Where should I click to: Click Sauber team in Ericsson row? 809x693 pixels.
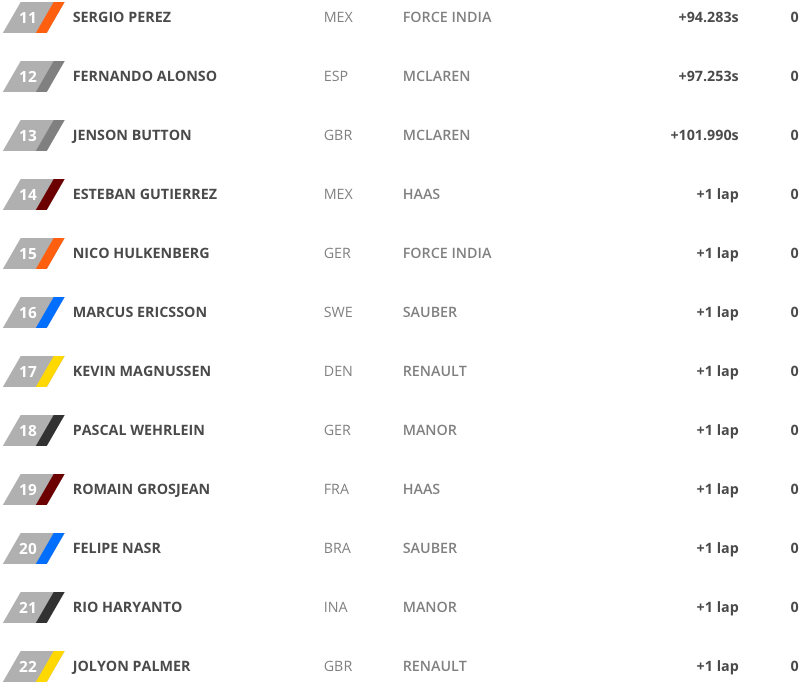430,312
